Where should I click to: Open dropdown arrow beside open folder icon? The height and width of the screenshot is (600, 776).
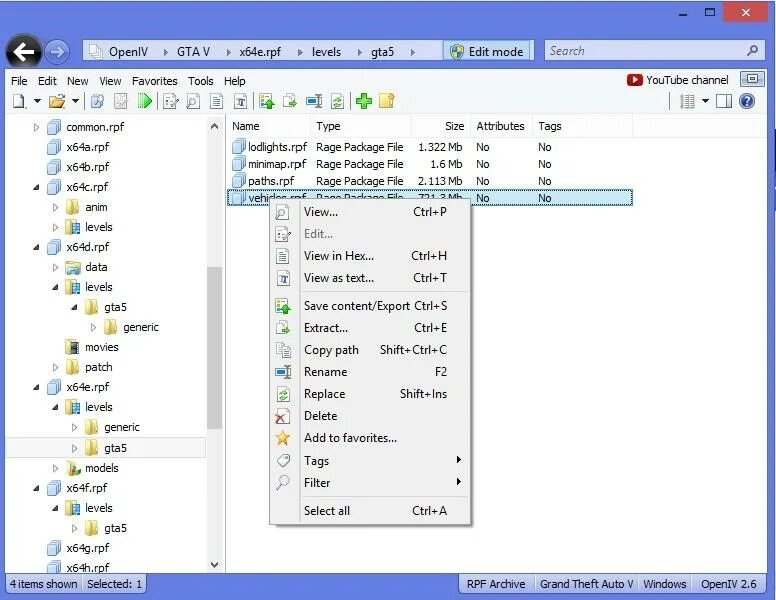pos(75,101)
